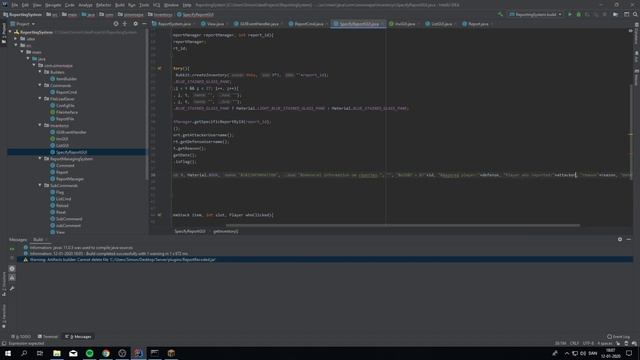Switch to the View.java tab

pos(215,24)
